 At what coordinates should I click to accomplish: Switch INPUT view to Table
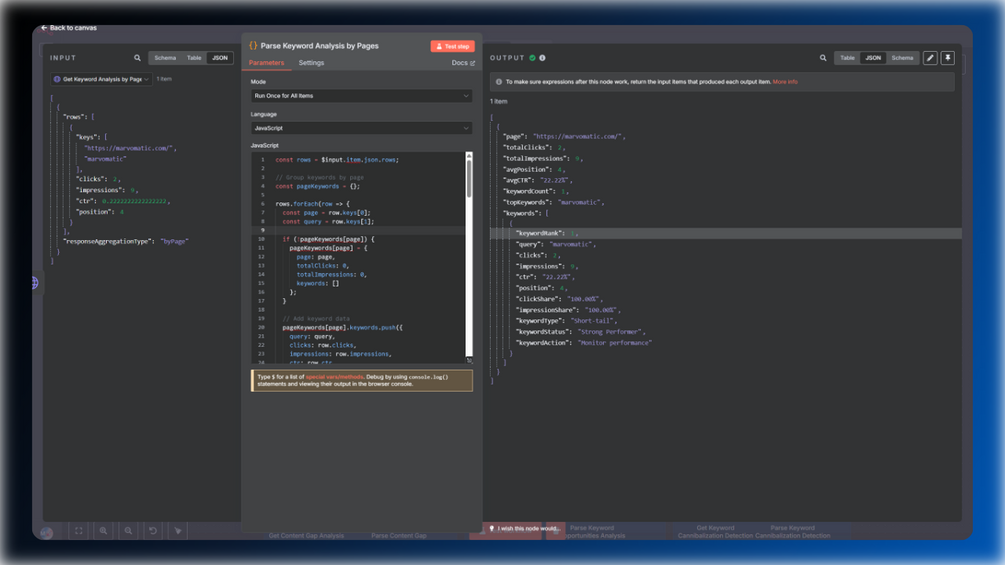click(x=194, y=58)
